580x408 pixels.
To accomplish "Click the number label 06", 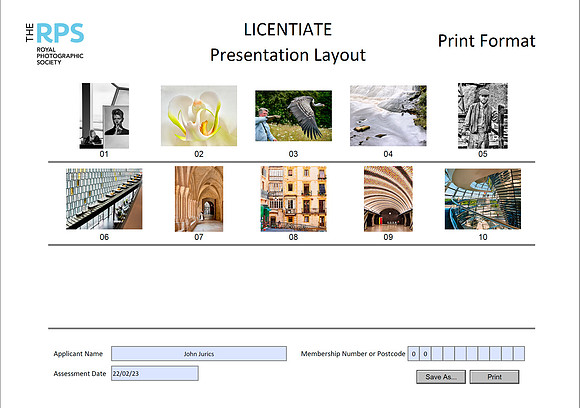I will pyautogui.click(x=104, y=237).
